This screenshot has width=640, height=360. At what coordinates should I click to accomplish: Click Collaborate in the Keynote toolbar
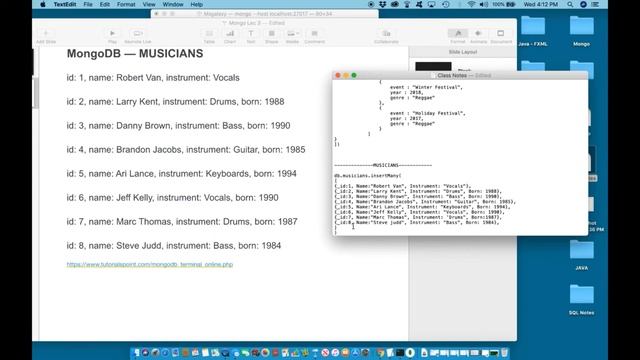[x=386, y=36]
